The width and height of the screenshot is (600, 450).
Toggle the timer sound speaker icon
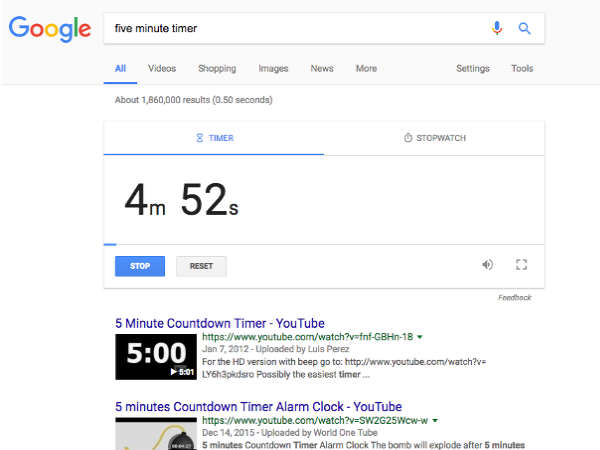point(487,264)
